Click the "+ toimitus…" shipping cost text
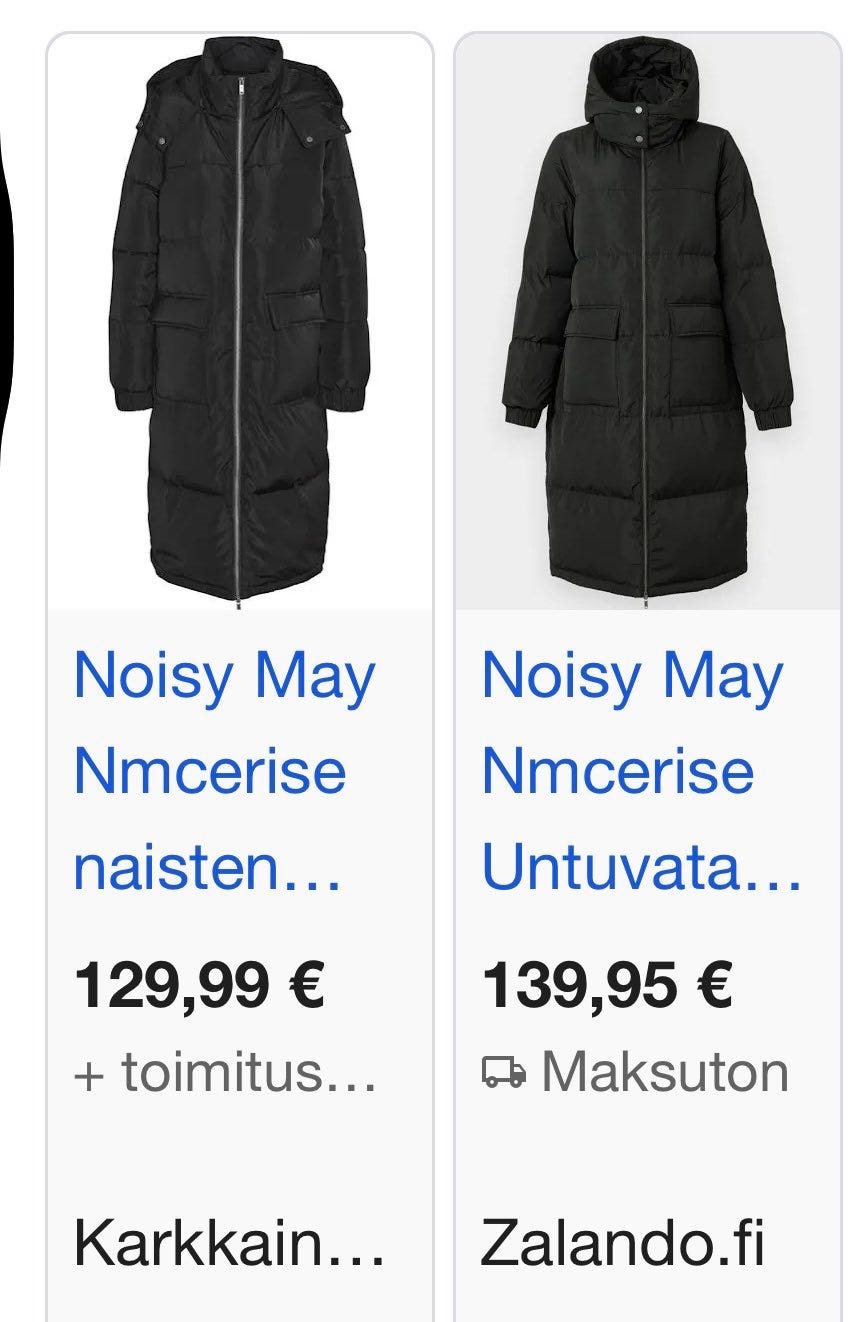The image size is (855, 1322). point(226,1072)
